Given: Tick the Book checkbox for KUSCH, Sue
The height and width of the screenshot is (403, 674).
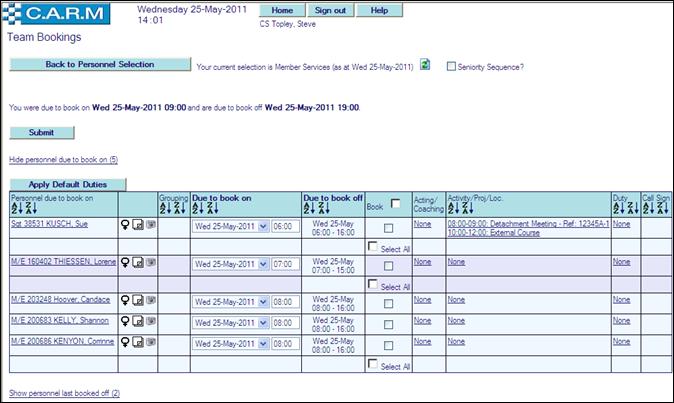Looking at the screenshot, I should pyautogui.click(x=388, y=227).
